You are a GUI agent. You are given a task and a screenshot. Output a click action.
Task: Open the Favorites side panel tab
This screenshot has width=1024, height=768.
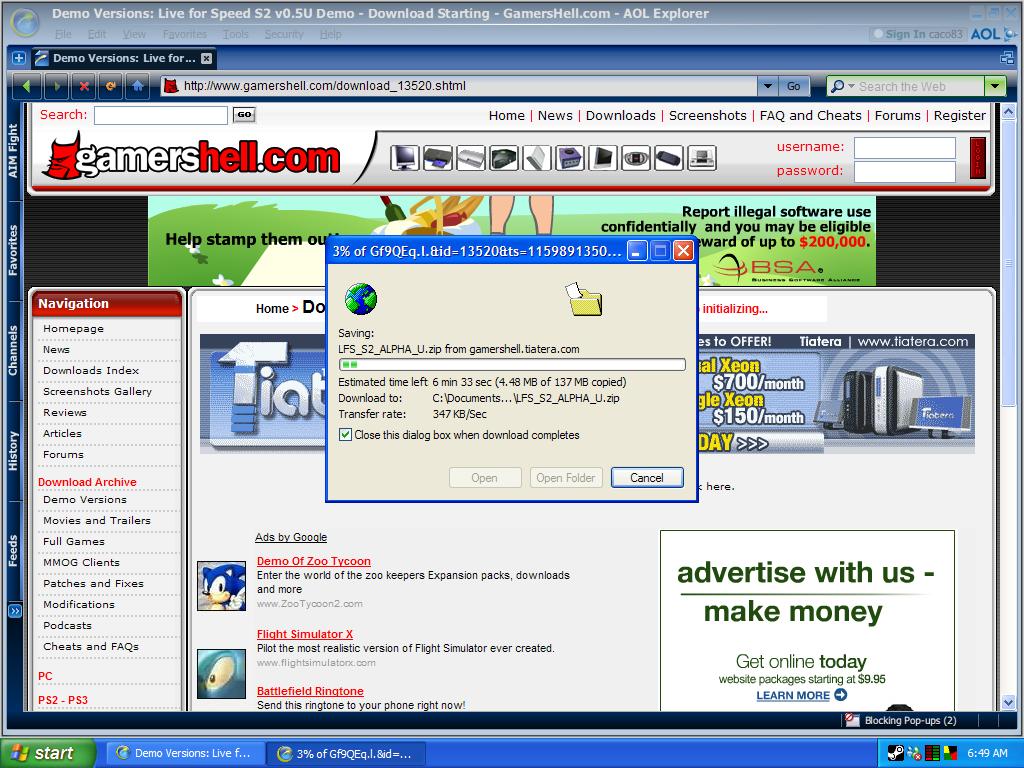(x=14, y=251)
